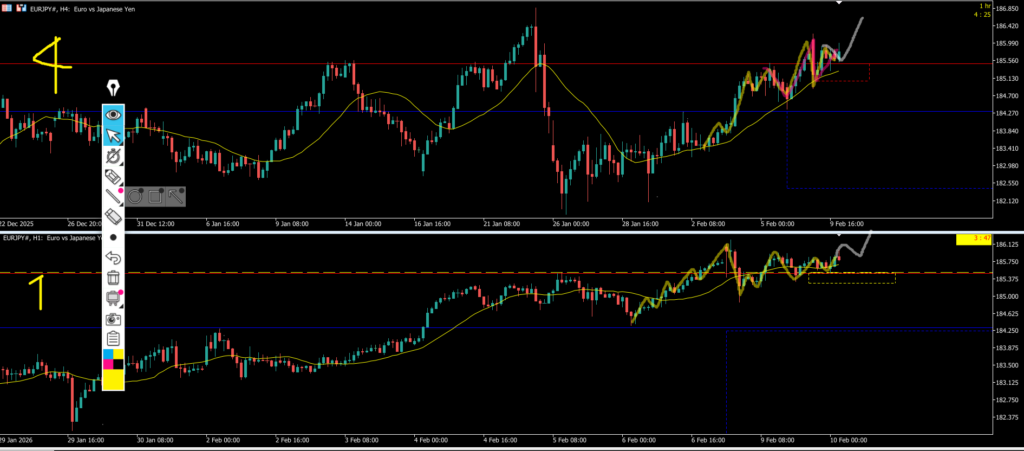The image size is (1024, 451).
Task: Pick the arrow shape in the flyout
Action: [x=175, y=196]
